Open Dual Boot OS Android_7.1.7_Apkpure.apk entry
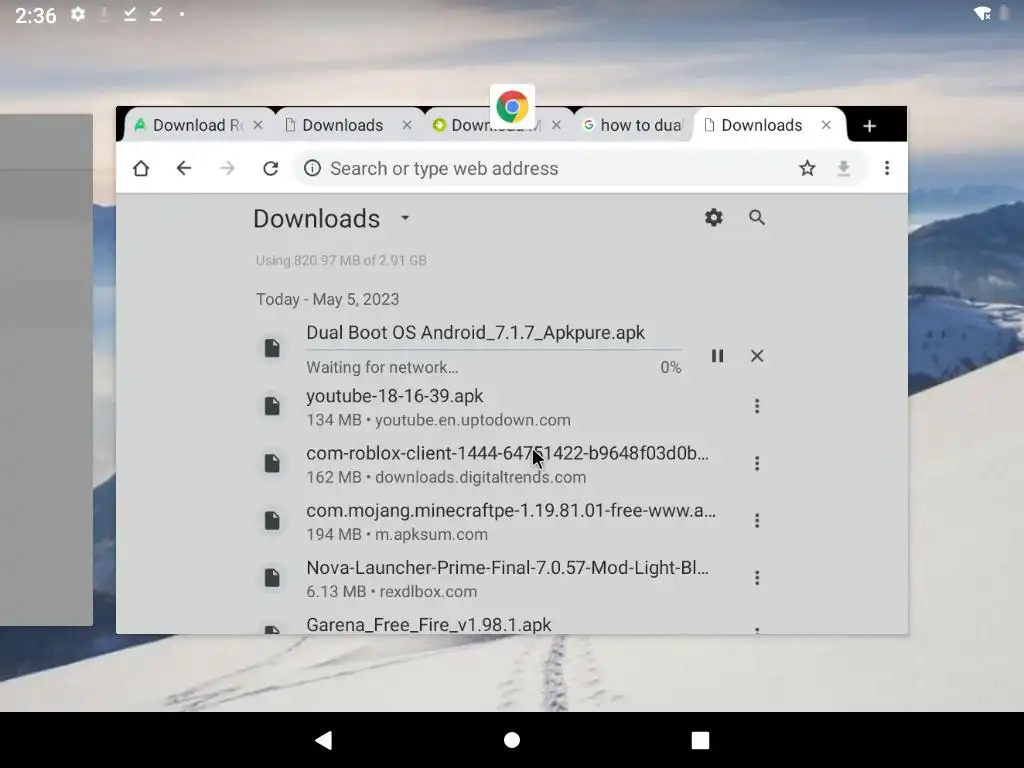The image size is (1024, 768). pos(475,332)
